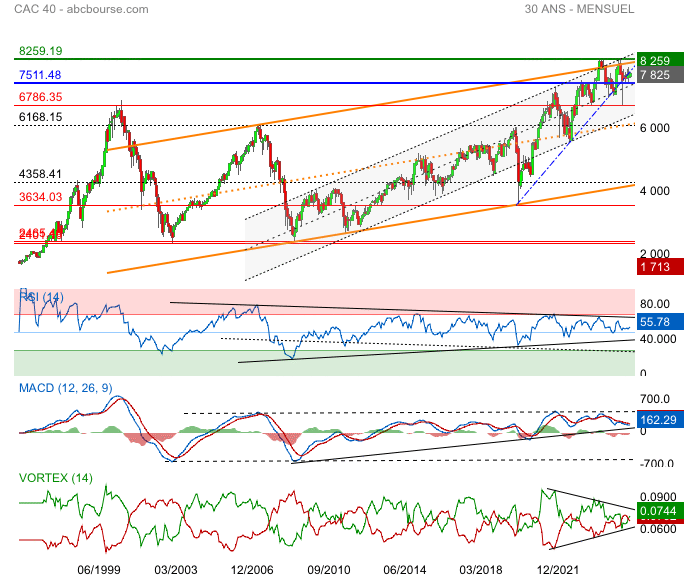Screen dimensions: 684x580
Task: Select the 4358.41 dotted level label
Action: pyautogui.click(x=41, y=174)
